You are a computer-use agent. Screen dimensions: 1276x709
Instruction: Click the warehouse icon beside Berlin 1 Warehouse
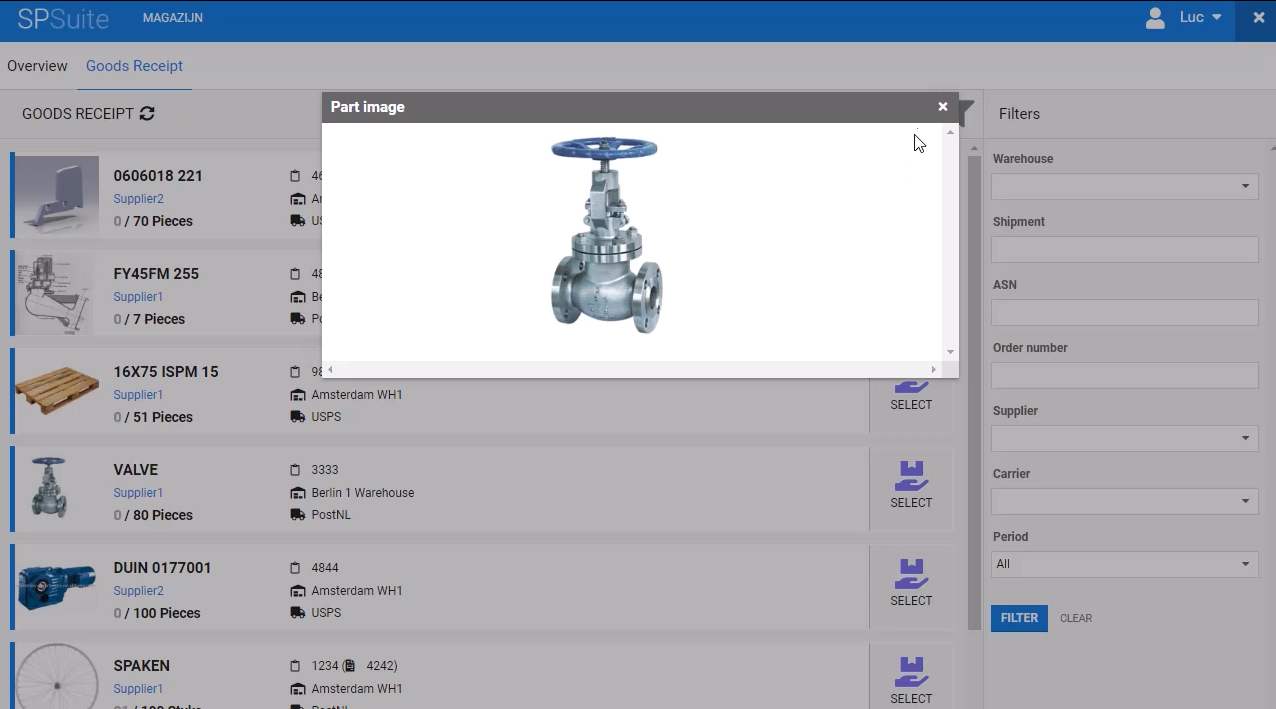[297, 493]
